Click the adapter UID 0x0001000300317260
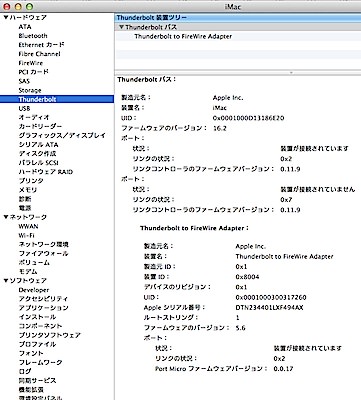 [x=271, y=297]
